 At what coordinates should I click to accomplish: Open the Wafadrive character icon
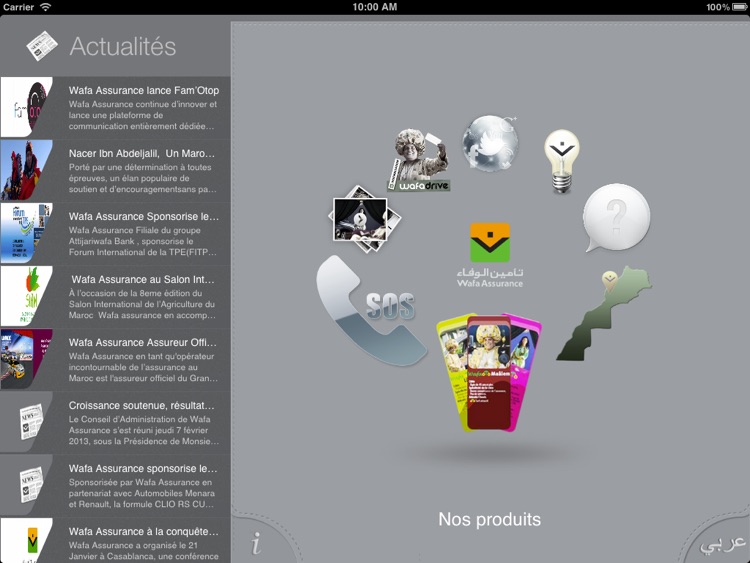pos(419,160)
